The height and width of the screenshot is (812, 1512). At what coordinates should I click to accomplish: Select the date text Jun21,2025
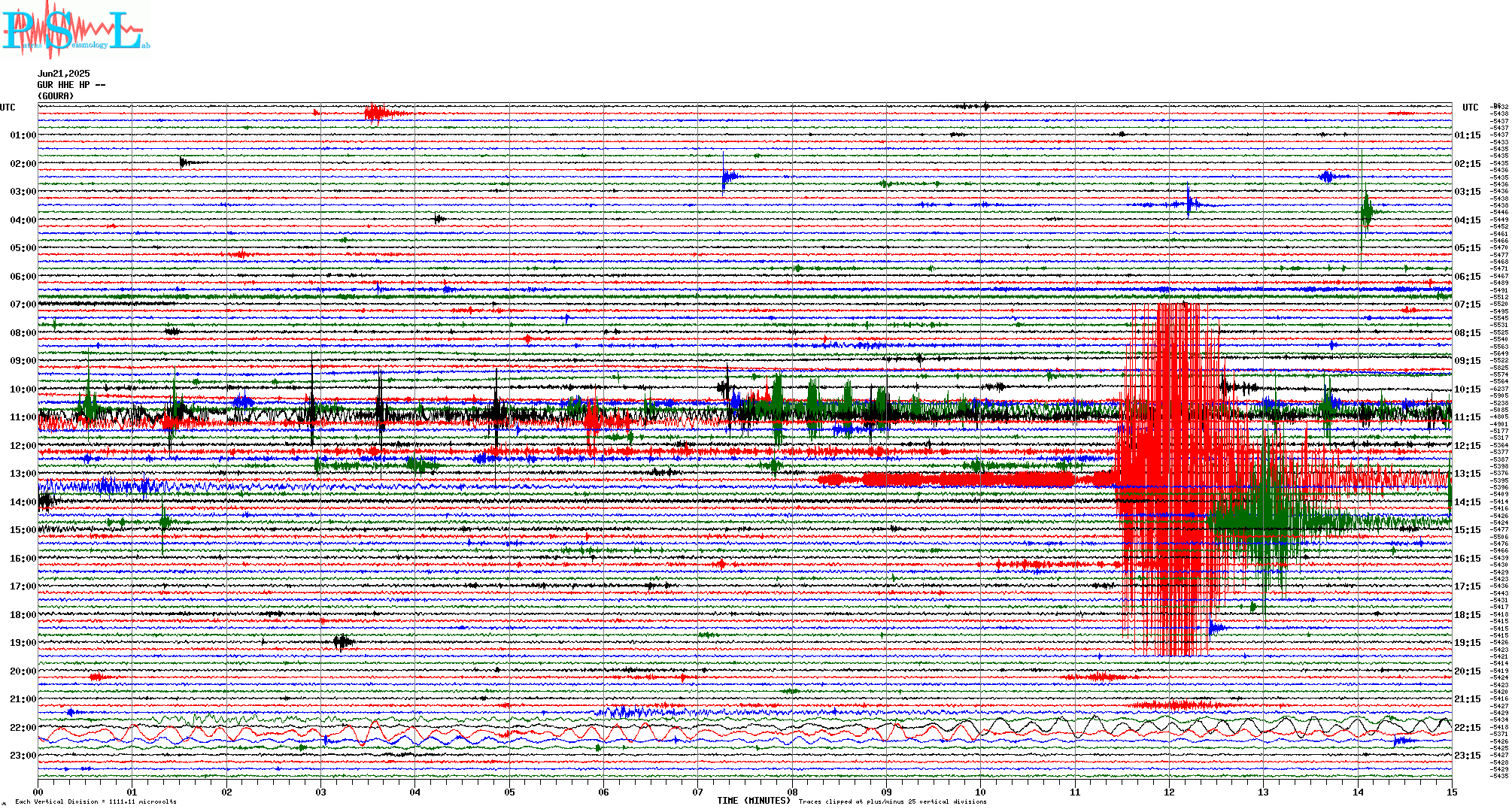pyautogui.click(x=64, y=74)
